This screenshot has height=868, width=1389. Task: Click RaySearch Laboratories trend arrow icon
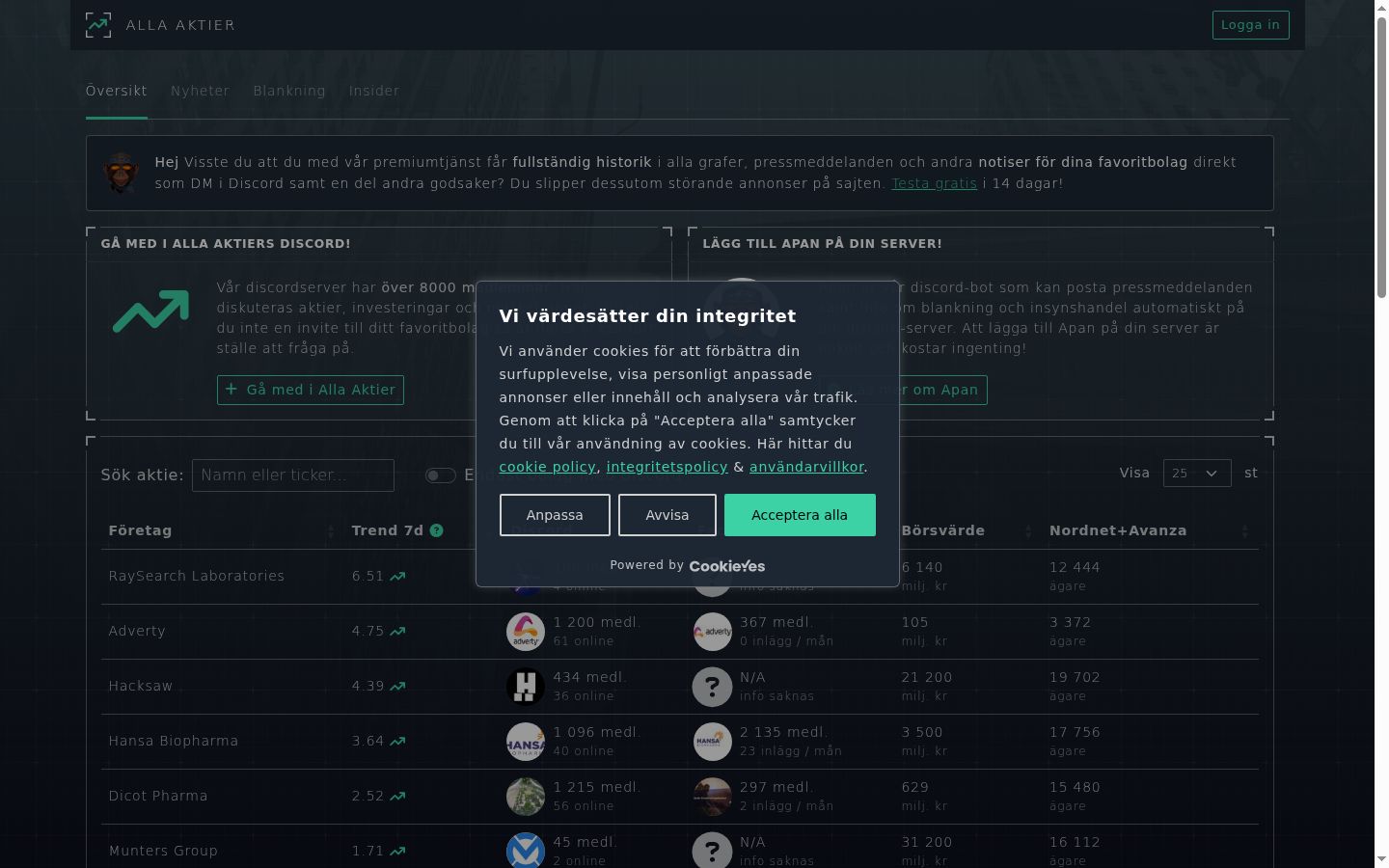[397, 577]
